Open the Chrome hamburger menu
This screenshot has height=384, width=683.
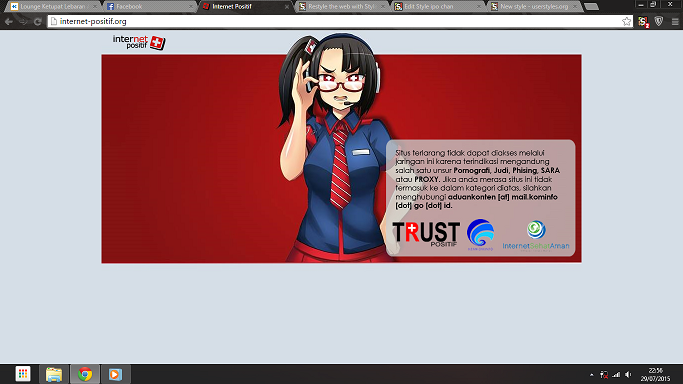(675, 21)
